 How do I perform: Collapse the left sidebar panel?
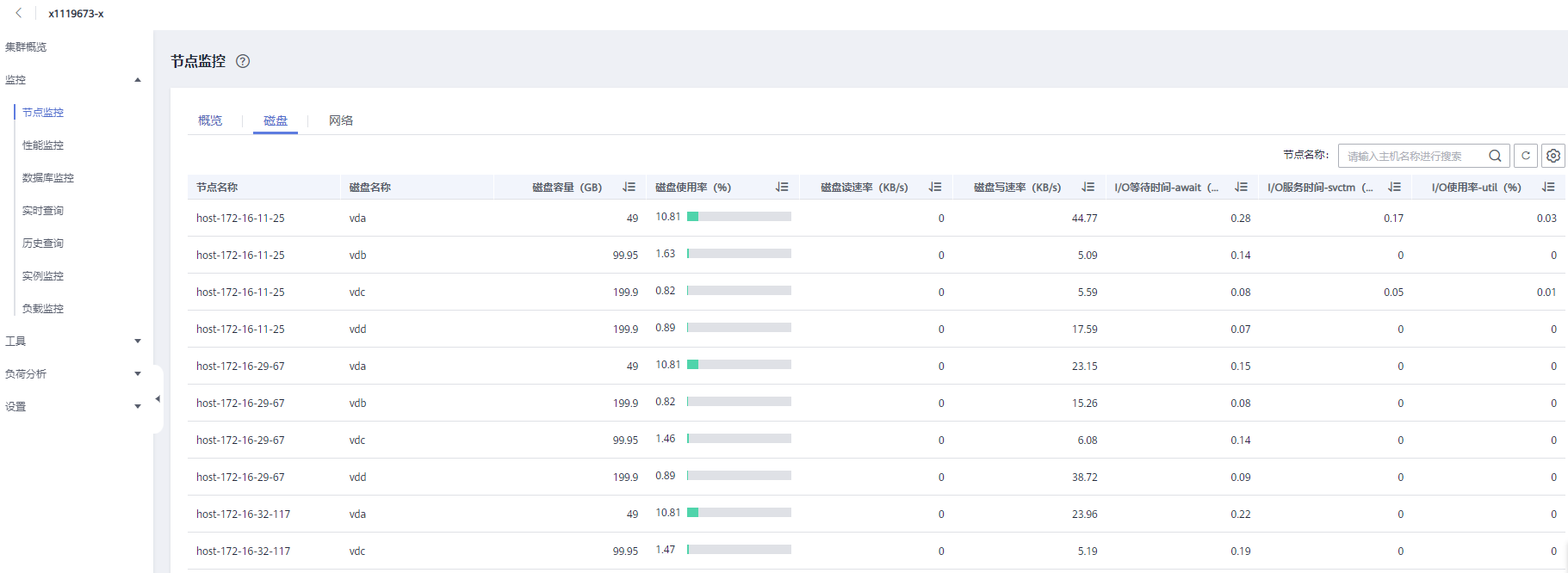click(158, 399)
